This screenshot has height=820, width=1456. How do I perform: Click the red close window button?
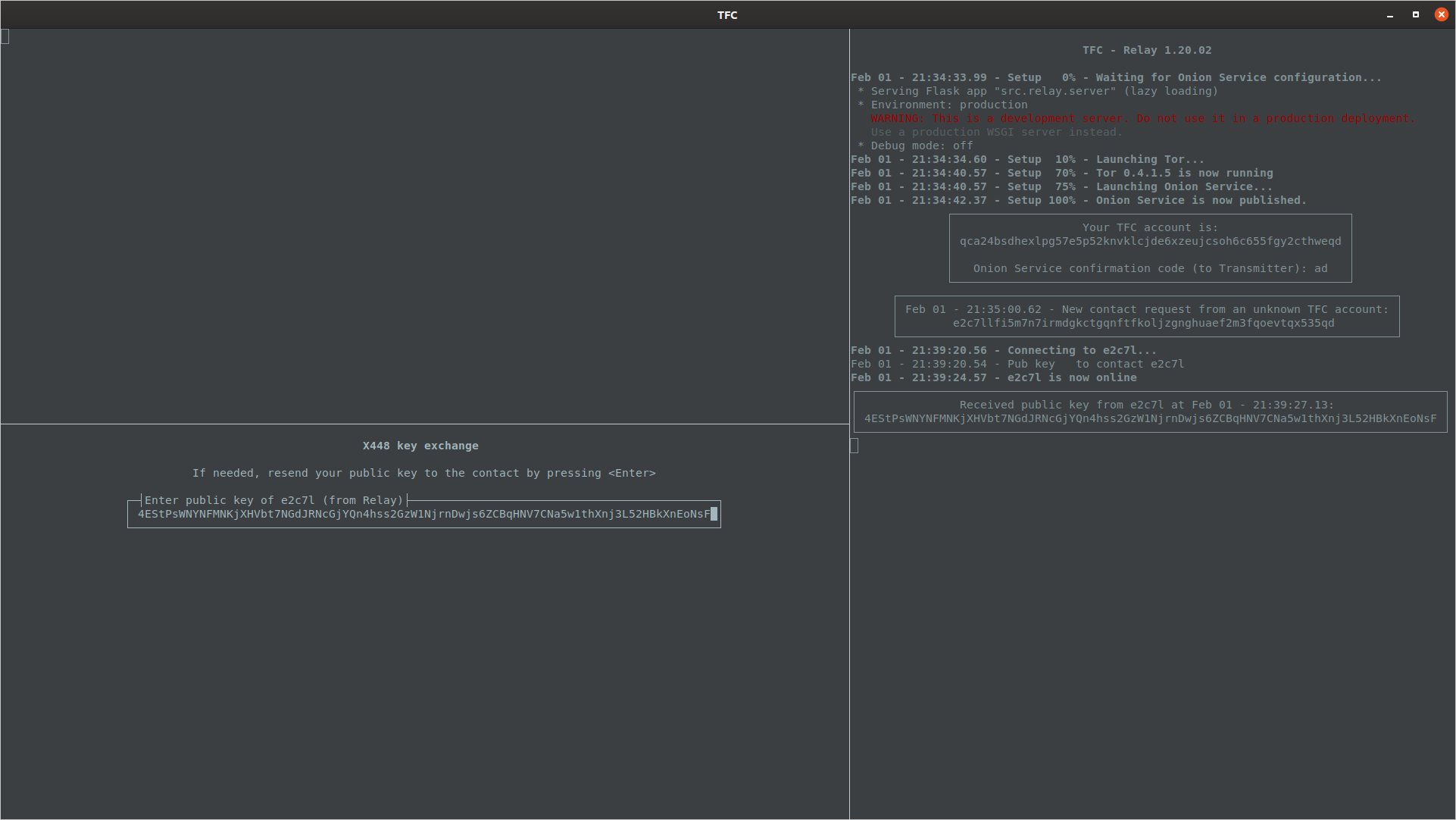tap(1441, 14)
